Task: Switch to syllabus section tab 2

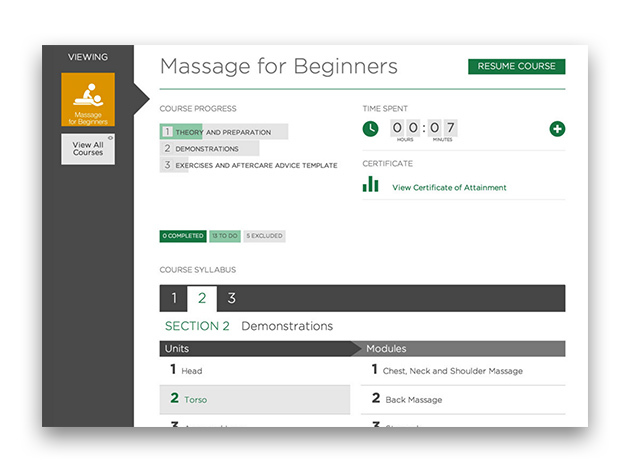Action: point(202,299)
